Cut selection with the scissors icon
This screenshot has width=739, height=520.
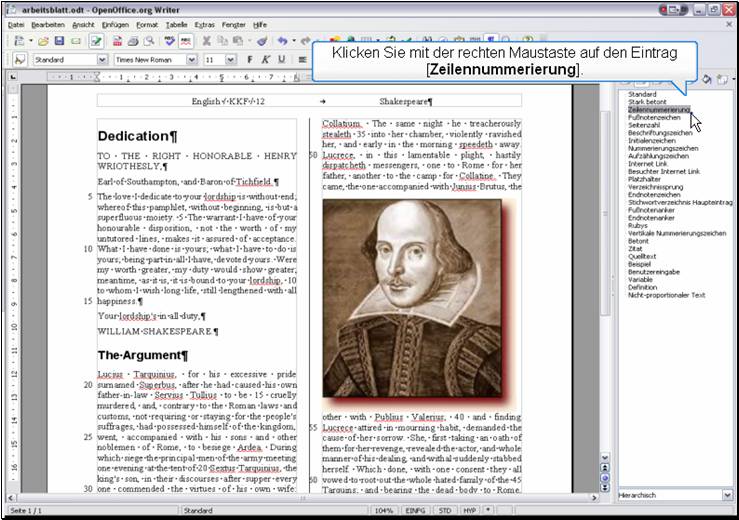point(207,41)
